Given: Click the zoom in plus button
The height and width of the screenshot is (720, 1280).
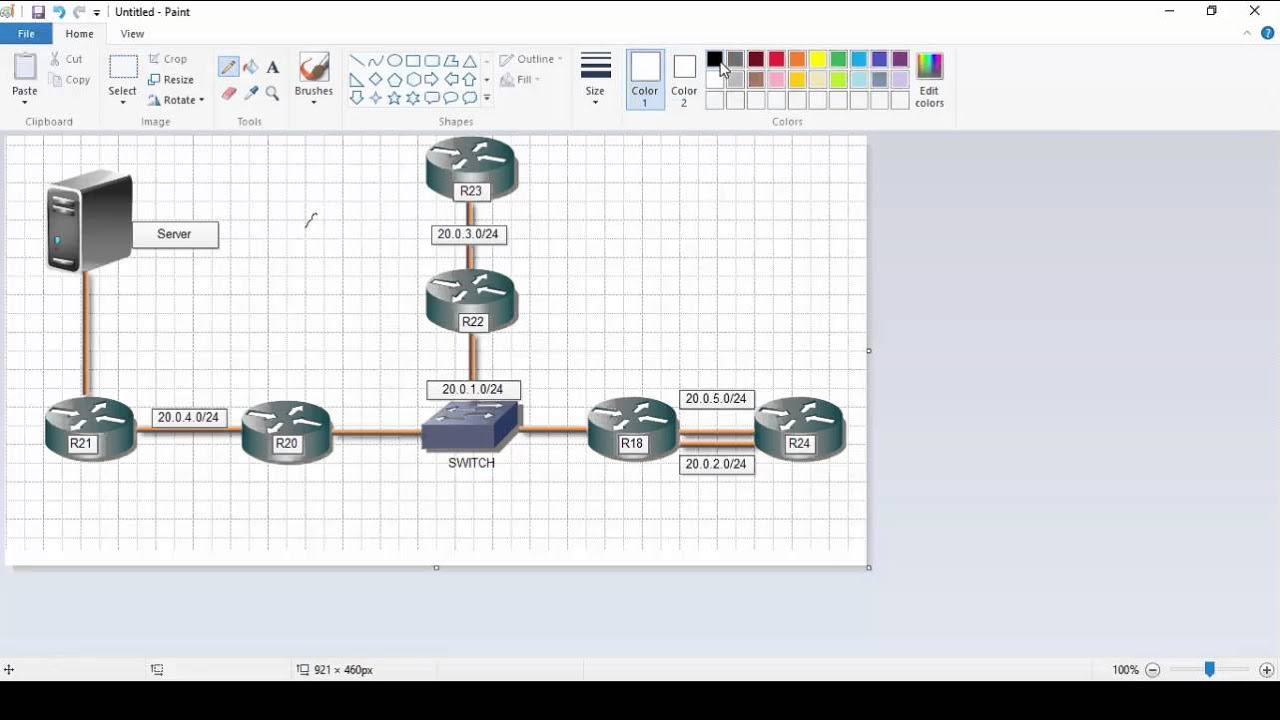Looking at the screenshot, I should (x=1266, y=670).
